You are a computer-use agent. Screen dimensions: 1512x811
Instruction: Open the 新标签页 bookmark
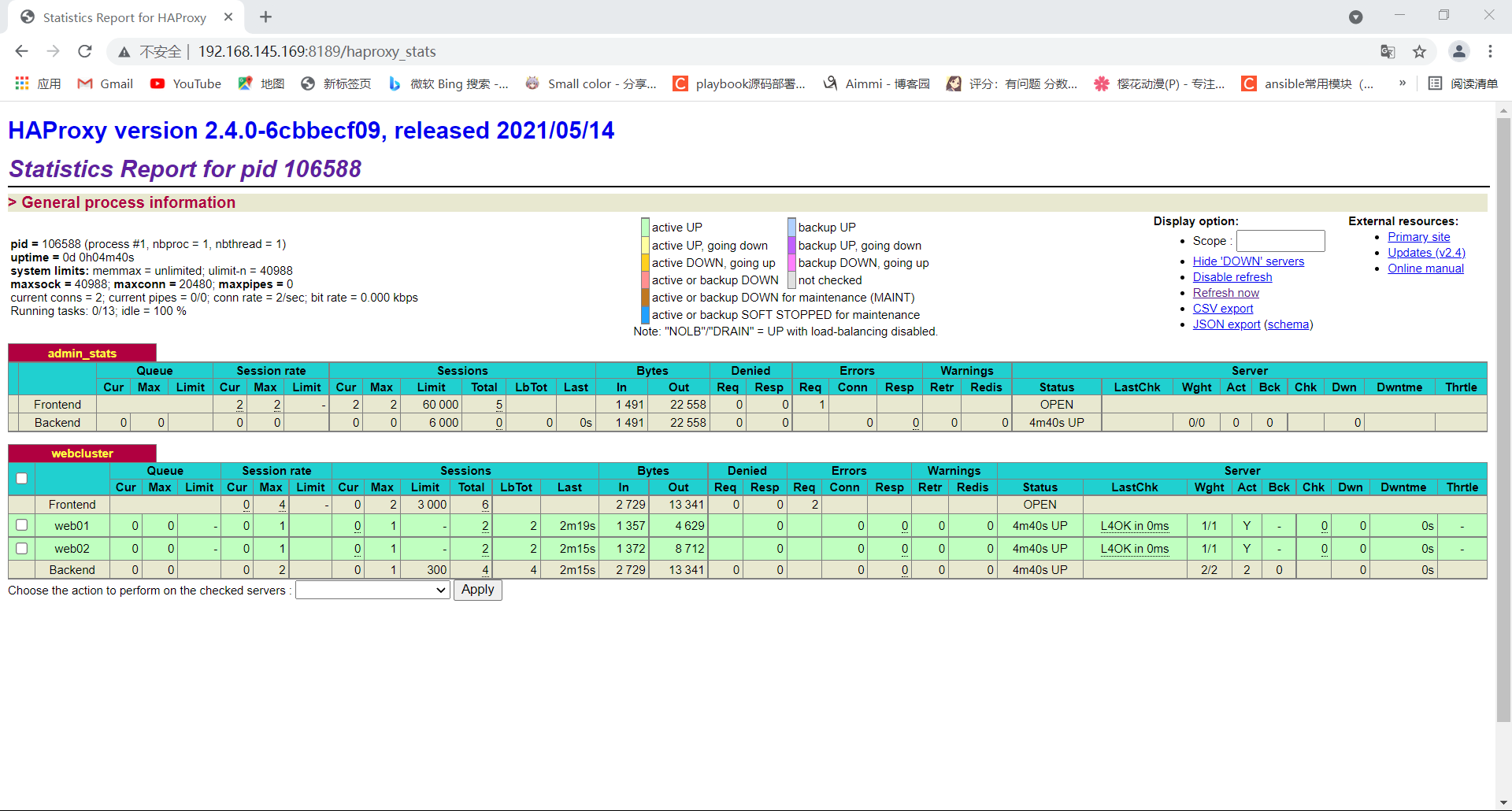click(336, 83)
